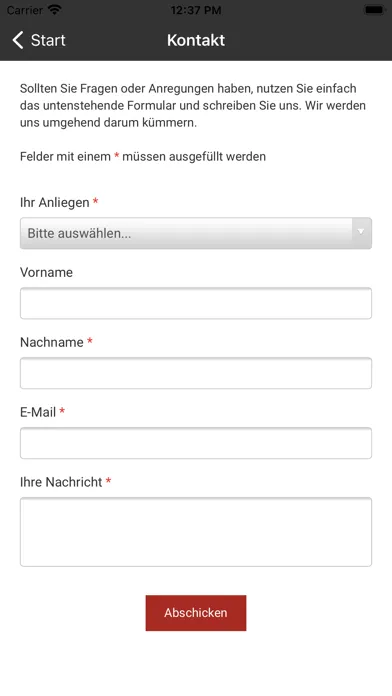Click the Nachname field label
392x696 pixels.
(51, 342)
